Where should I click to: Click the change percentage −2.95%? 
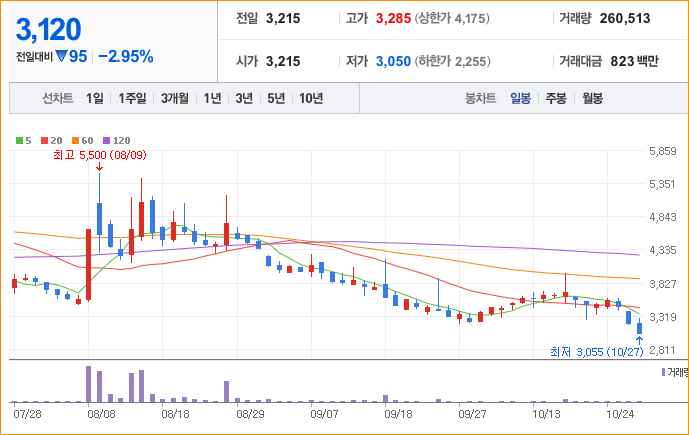coord(126,56)
